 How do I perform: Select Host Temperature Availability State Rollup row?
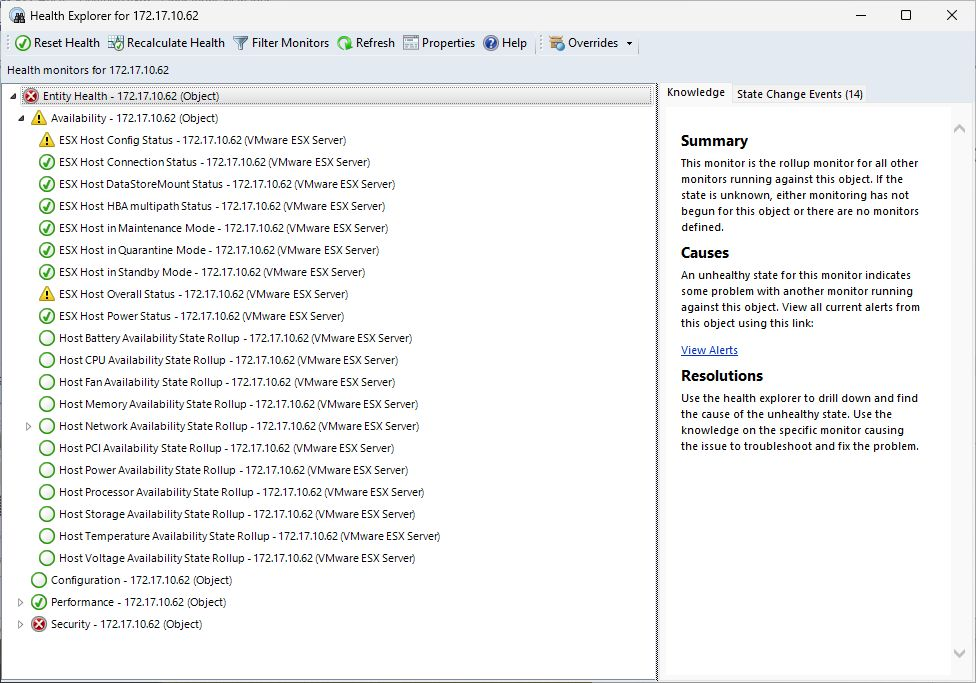coord(250,536)
